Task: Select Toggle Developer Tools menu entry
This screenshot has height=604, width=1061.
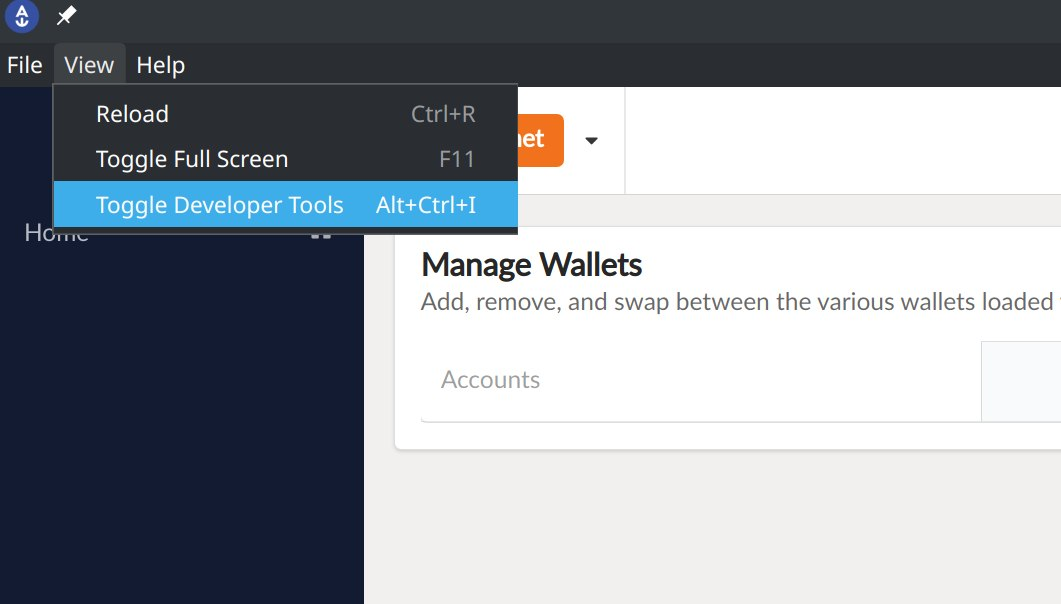Action: (x=286, y=204)
